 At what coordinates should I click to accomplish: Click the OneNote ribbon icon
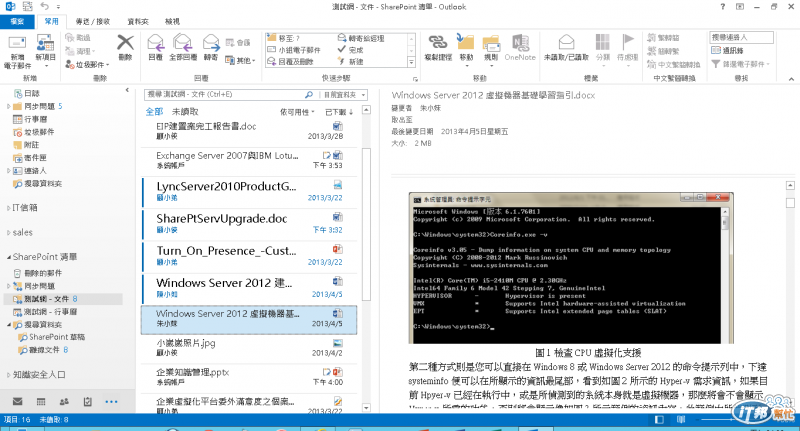click(x=520, y=43)
